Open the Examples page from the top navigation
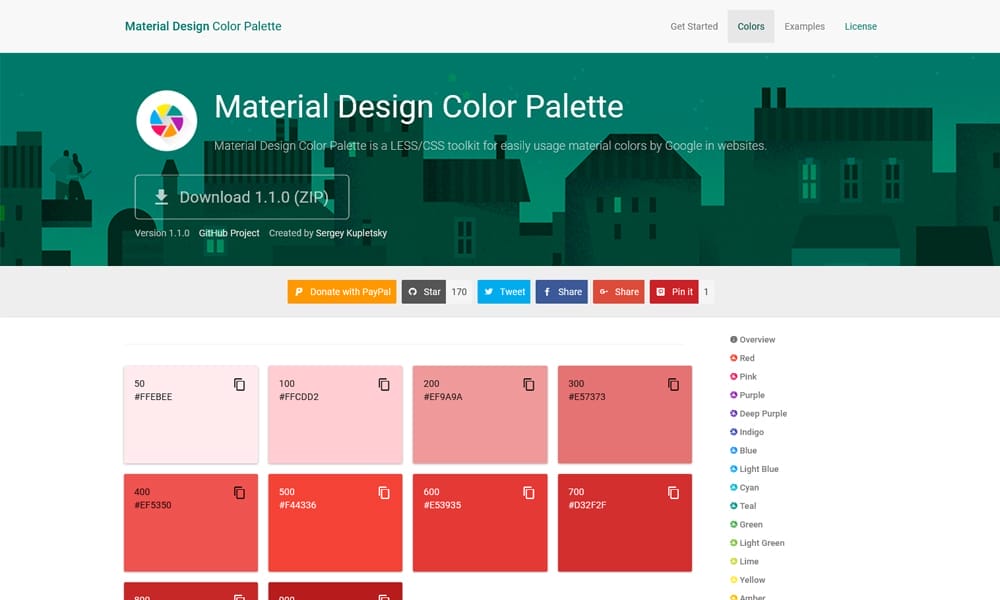Viewport: 1000px width, 600px height. tap(804, 26)
